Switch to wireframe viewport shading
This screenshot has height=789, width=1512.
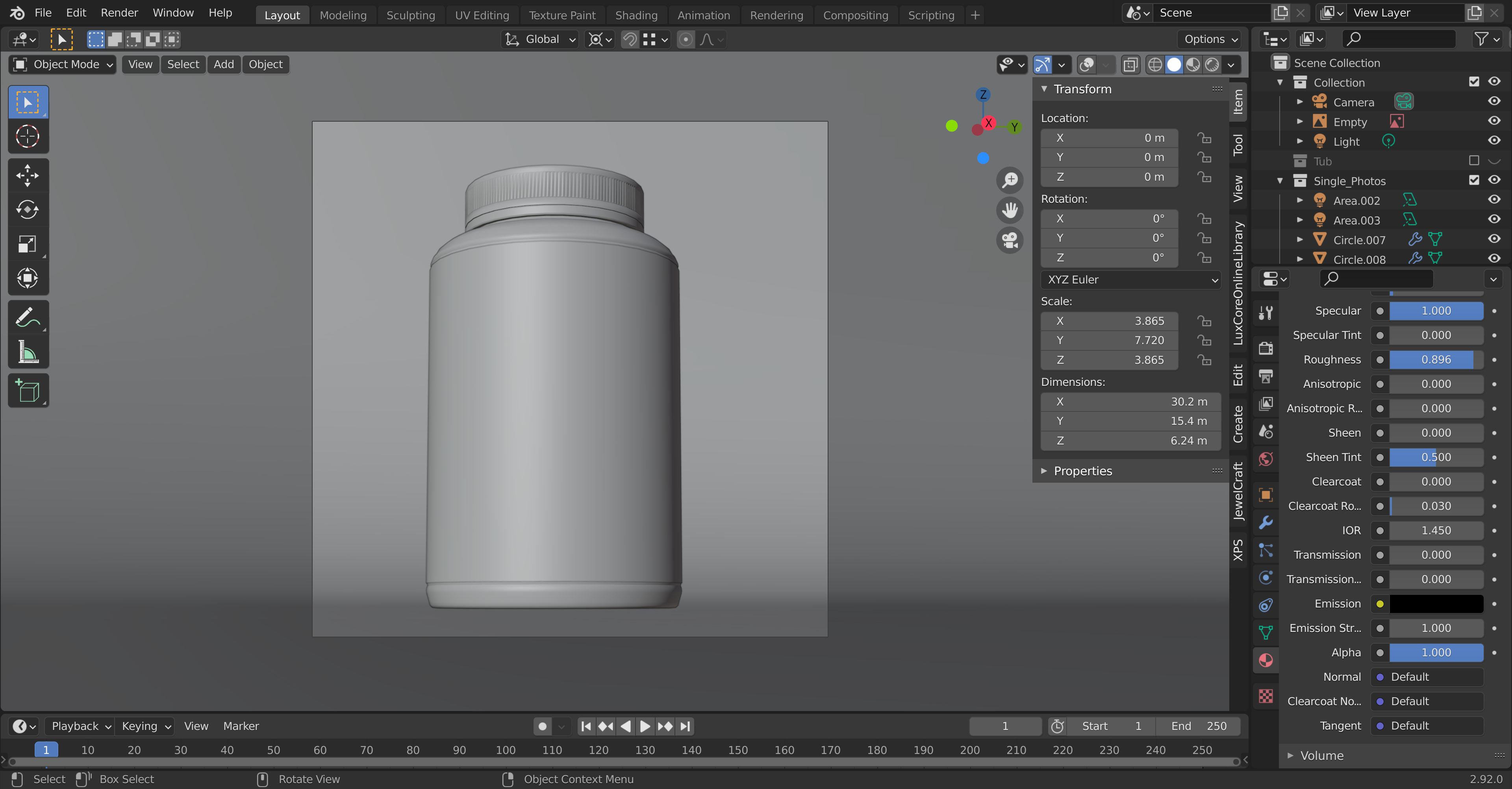tap(1154, 65)
